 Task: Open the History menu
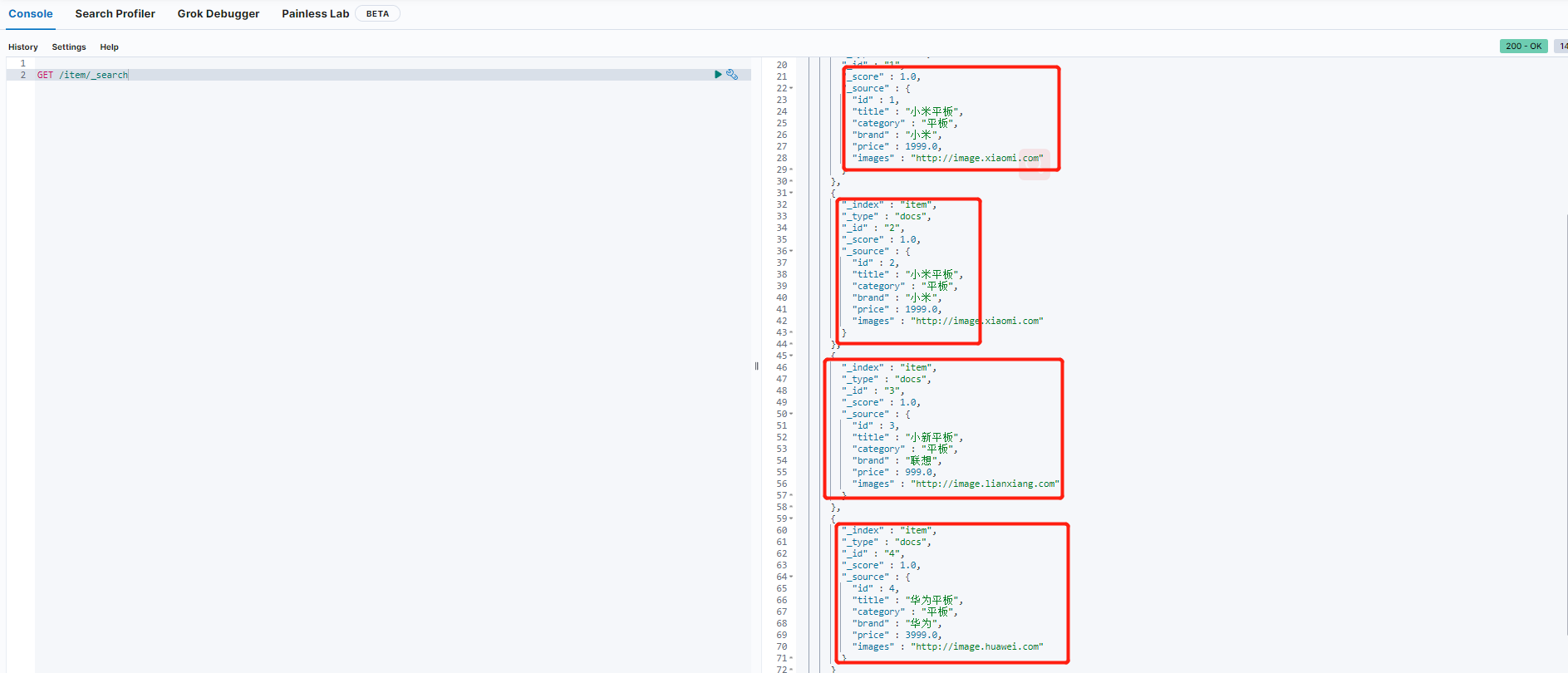[x=23, y=47]
